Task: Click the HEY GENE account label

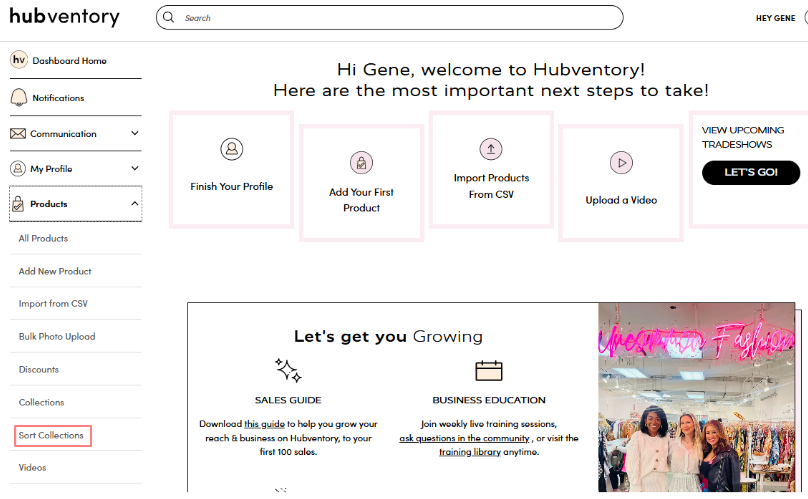Action: tap(776, 18)
